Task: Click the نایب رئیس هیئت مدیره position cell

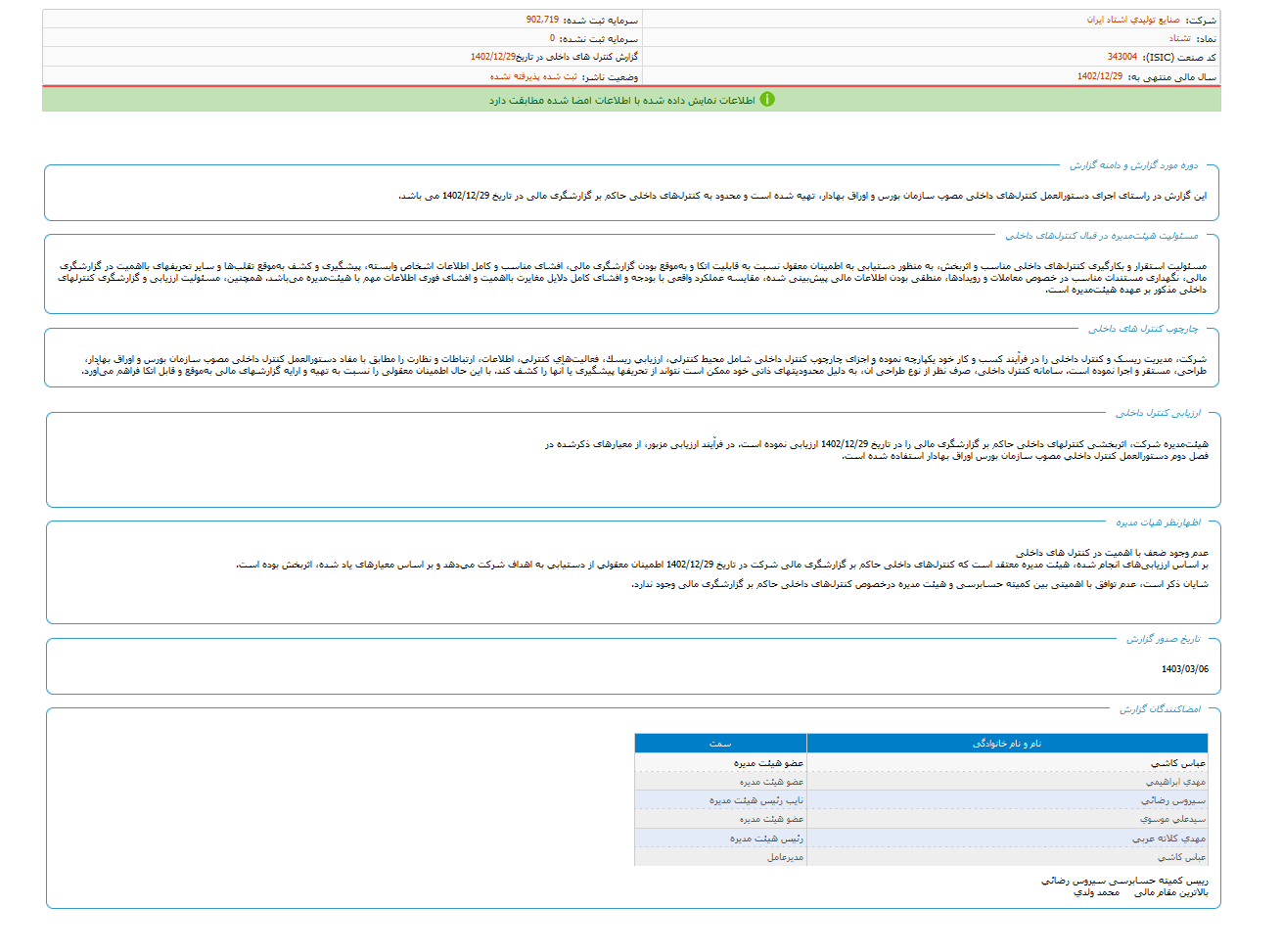Action: [755, 800]
